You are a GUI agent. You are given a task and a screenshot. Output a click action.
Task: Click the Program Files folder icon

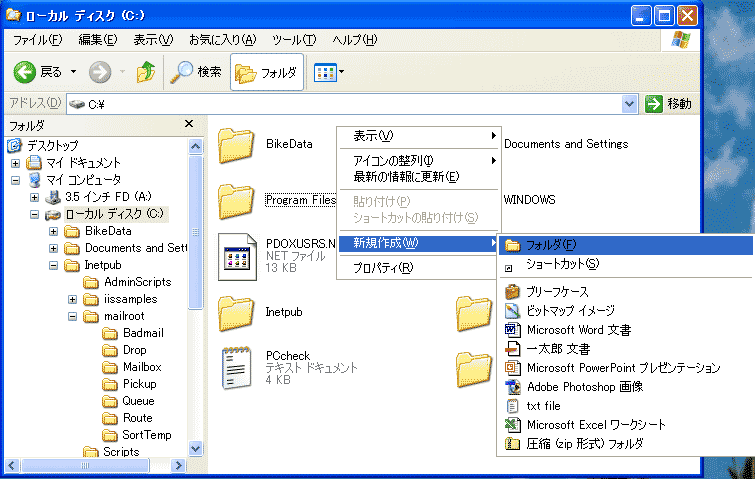point(235,201)
